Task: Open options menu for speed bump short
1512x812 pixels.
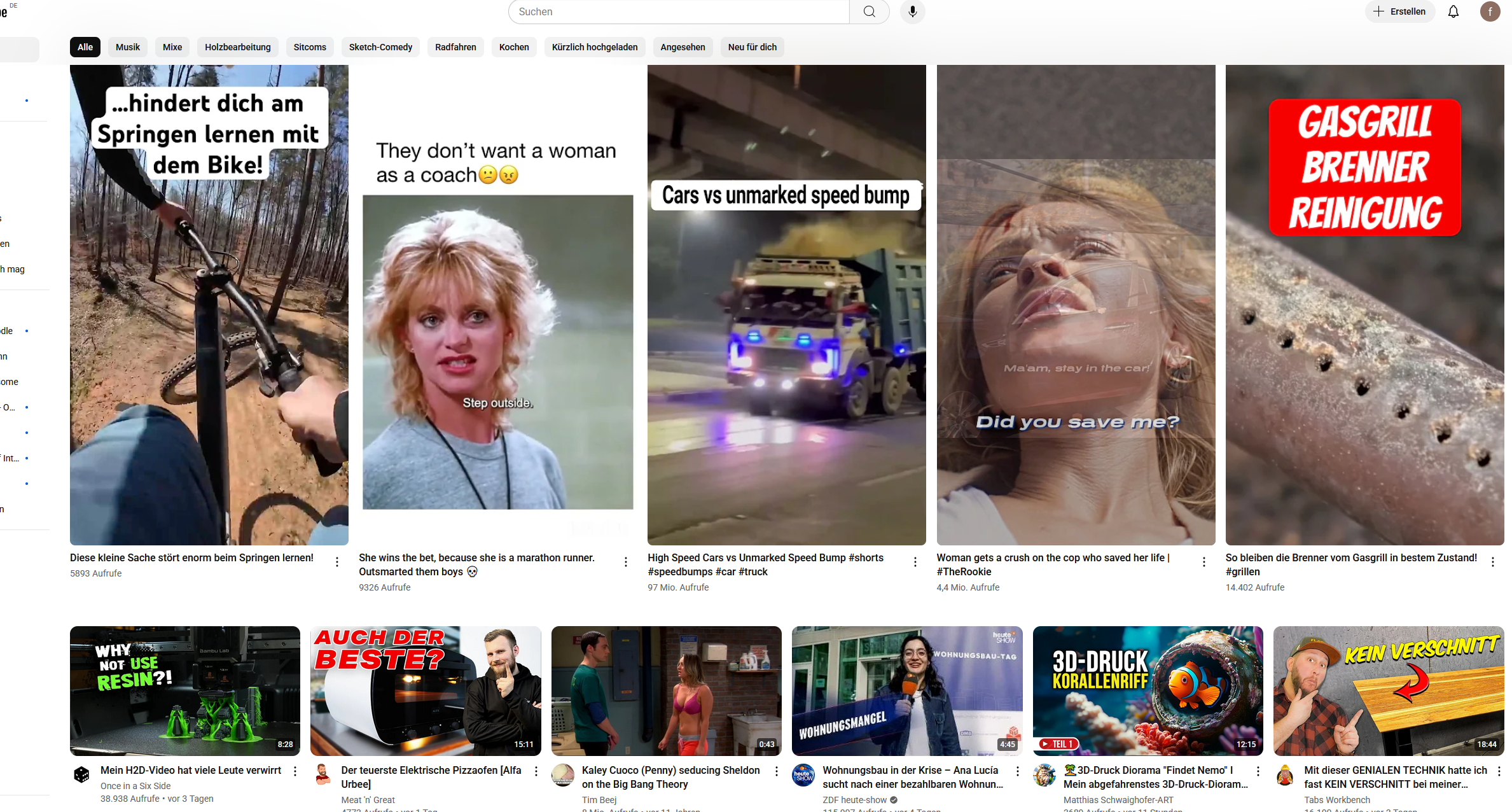Action: tap(915, 561)
